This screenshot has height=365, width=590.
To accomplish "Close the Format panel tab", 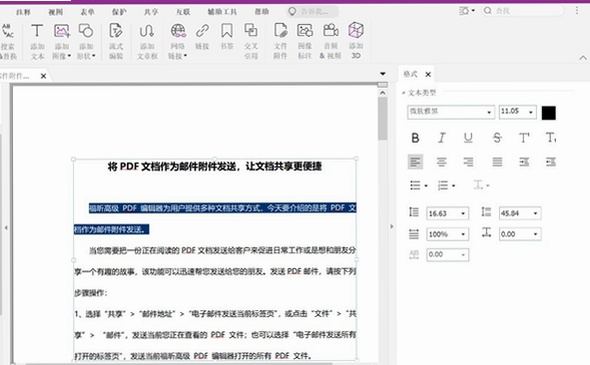I will (428, 75).
